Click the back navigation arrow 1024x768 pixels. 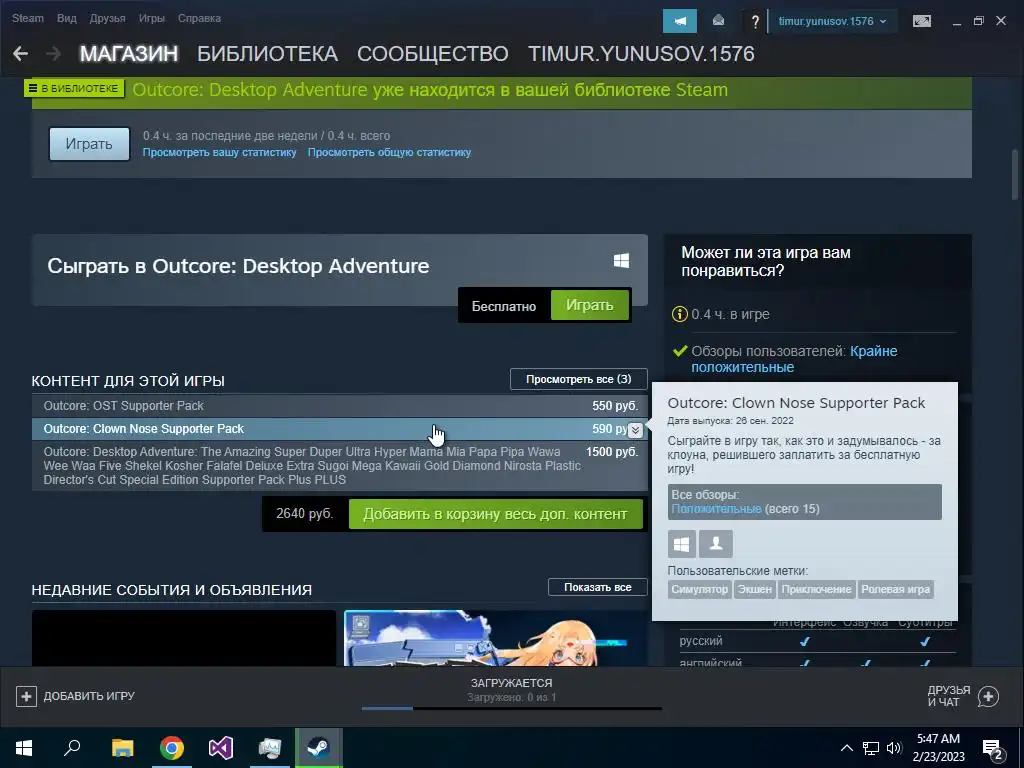click(20, 54)
